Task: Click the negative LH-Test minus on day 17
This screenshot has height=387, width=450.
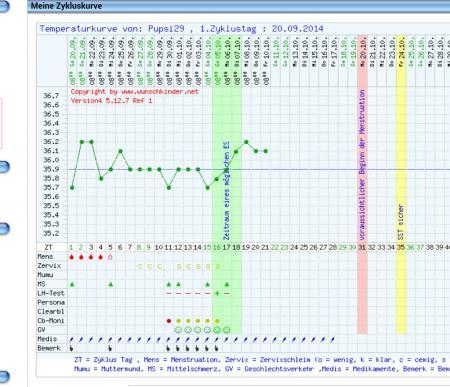Action: pos(227,293)
